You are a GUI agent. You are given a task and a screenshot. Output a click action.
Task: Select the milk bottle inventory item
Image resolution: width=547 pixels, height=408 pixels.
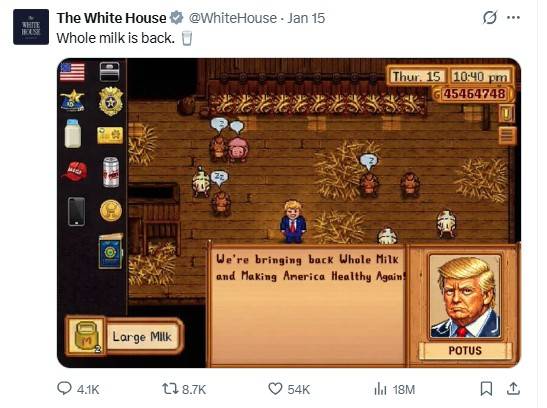73,134
